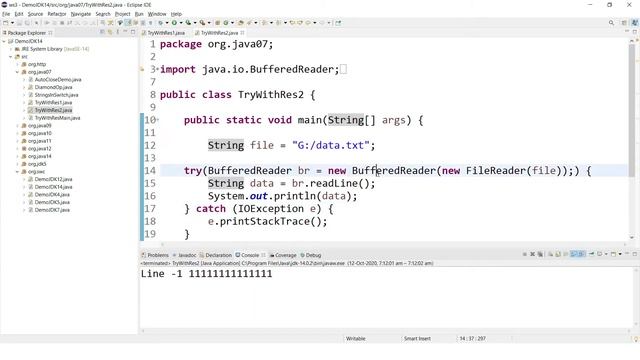The width and height of the screenshot is (640, 360).
Task: Select DemoJDK12.java in Package Explorer
Action: (x=53, y=179)
